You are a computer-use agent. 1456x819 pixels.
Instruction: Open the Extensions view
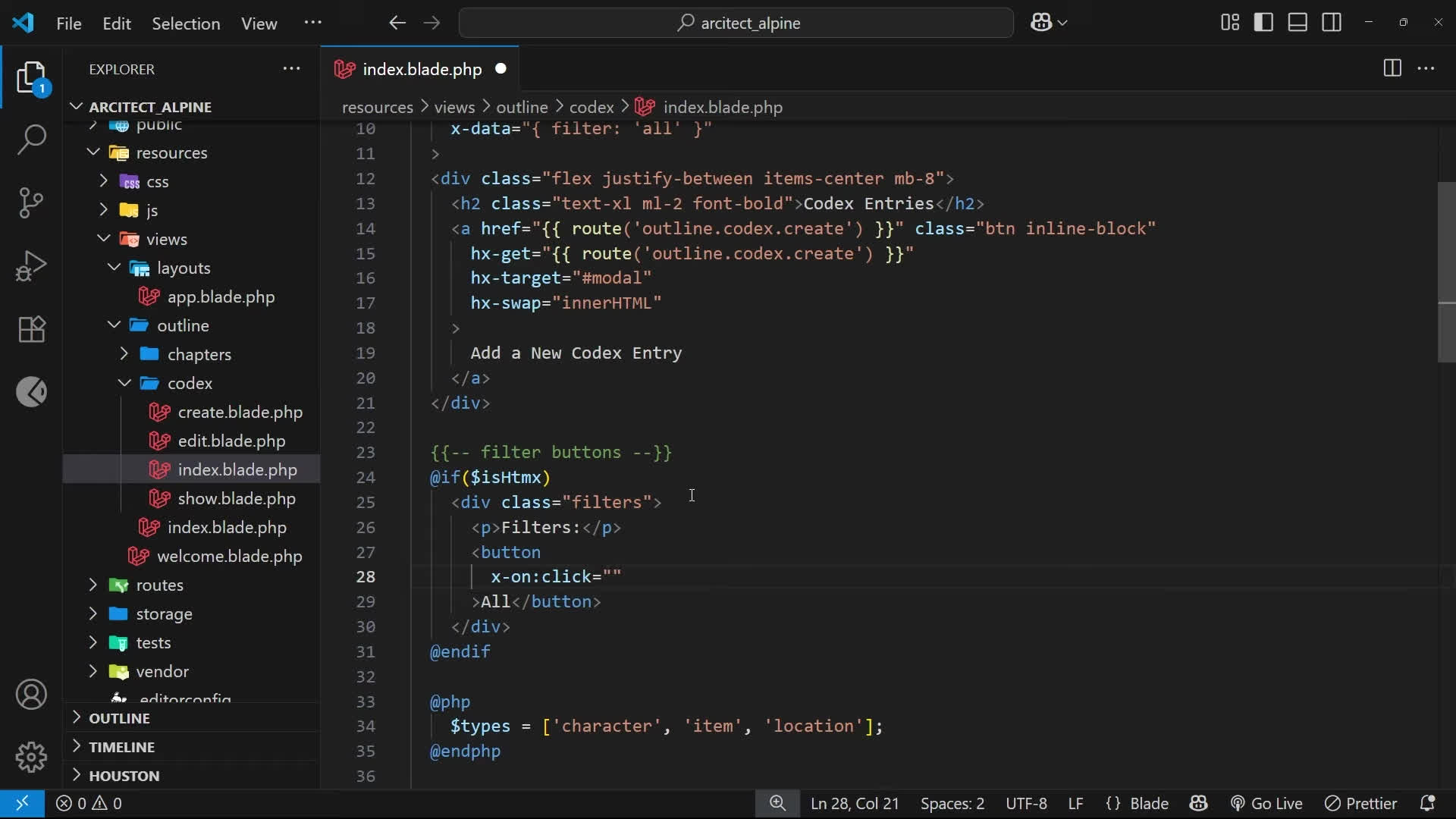tap(31, 329)
